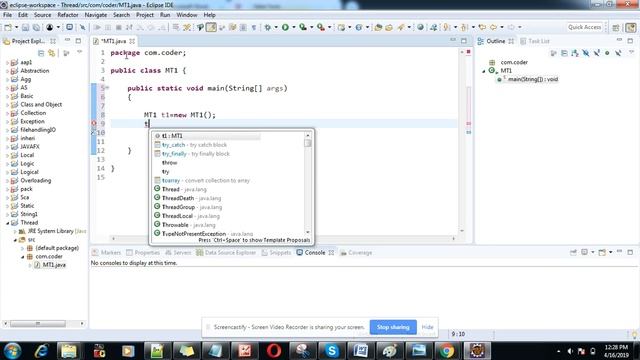Click Collapse All icon in Project Explorer
Screen dimensions: 640x360
pyautogui.click(x=41, y=53)
